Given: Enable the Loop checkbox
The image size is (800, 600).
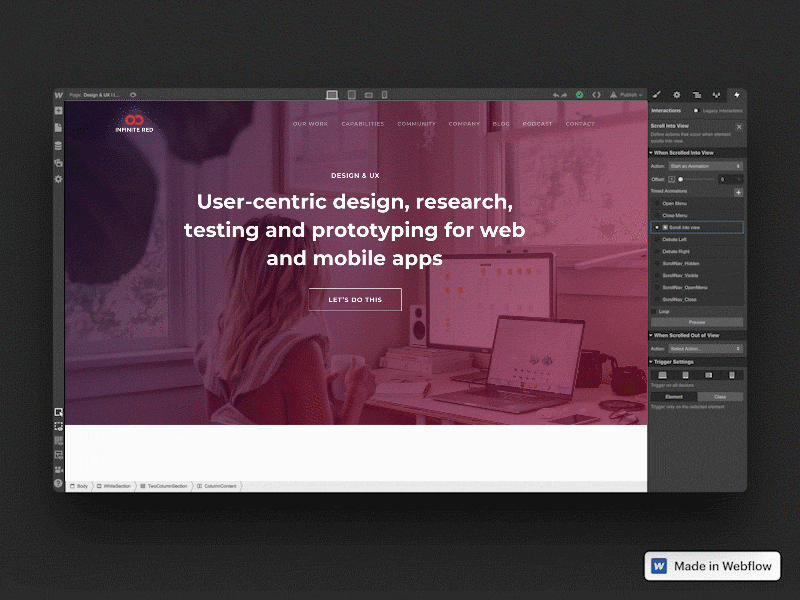Looking at the screenshot, I should [655, 309].
